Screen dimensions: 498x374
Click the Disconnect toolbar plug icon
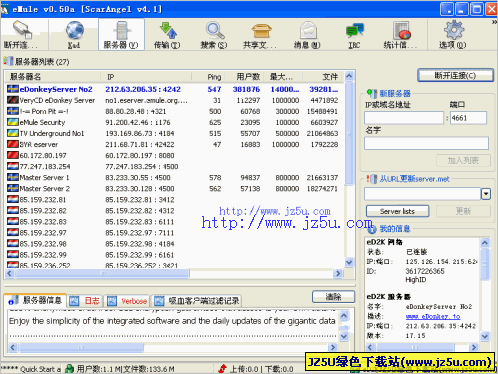22,30
